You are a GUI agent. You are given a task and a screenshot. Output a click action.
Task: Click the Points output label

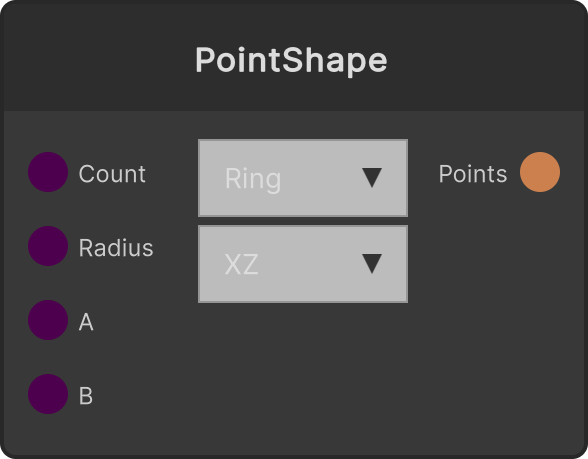(x=472, y=174)
